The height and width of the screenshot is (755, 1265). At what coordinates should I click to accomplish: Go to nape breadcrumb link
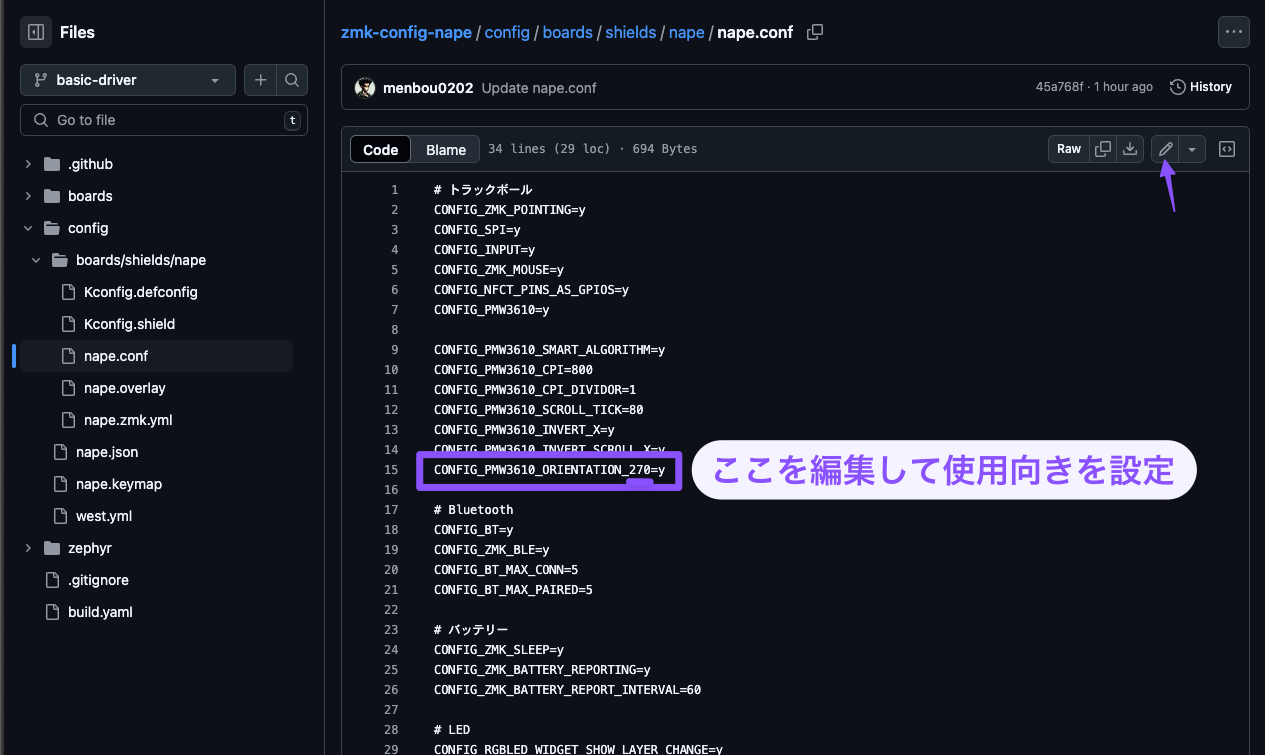tap(687, 32)
